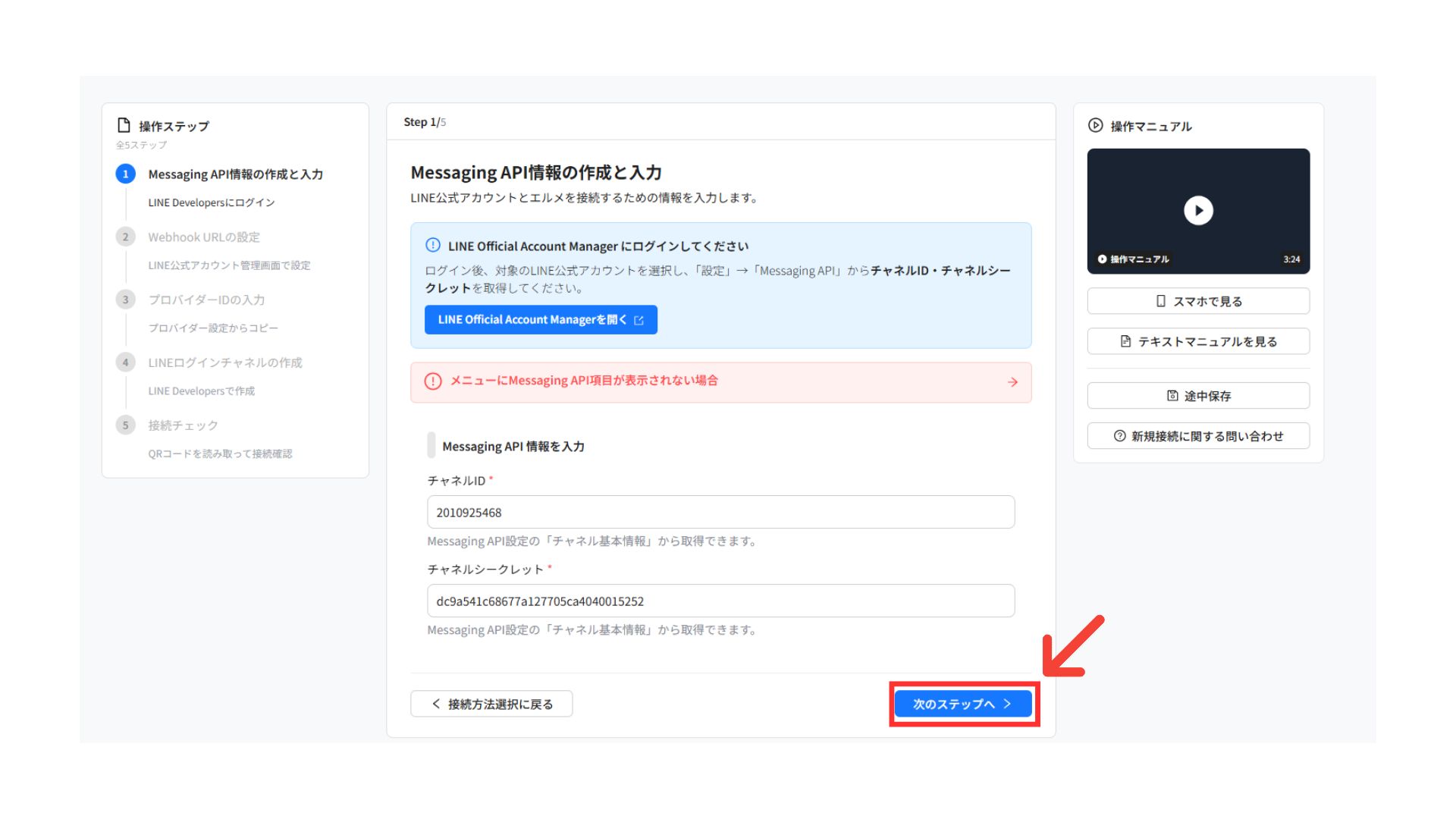
Task: Click the 全5ステップ caption
Action: pos(141,145)
